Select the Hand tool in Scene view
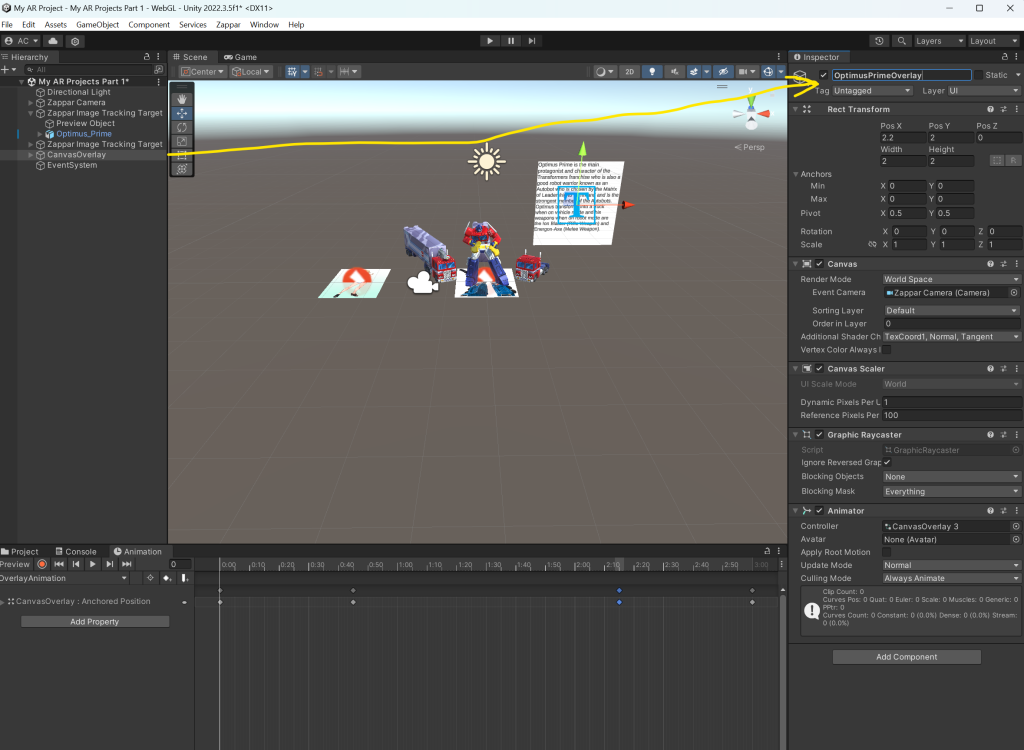Image resolution: width=1024 pixels, height=750 pixels. point(182,99)
